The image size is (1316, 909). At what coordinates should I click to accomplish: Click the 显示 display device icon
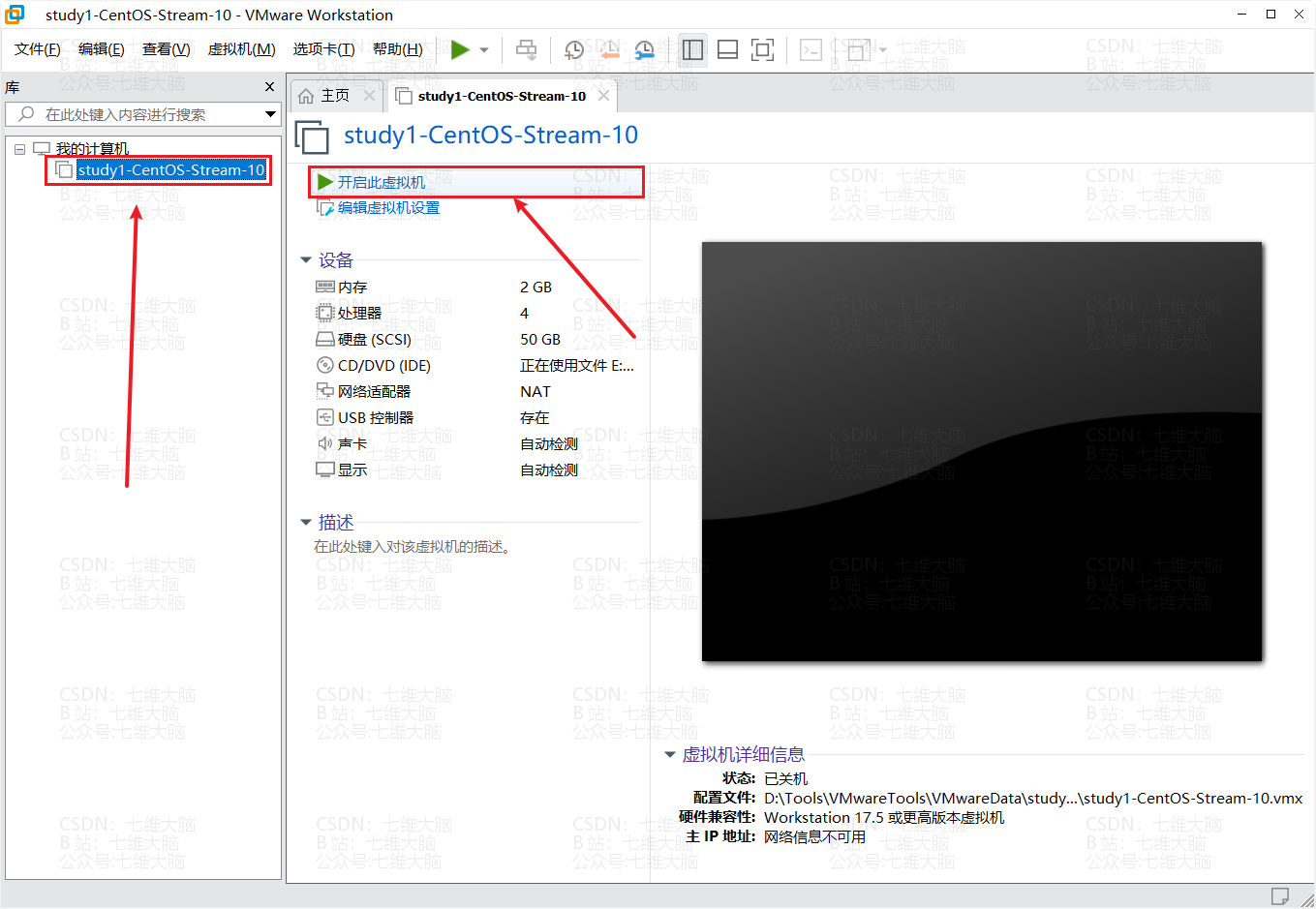(325, 470)
